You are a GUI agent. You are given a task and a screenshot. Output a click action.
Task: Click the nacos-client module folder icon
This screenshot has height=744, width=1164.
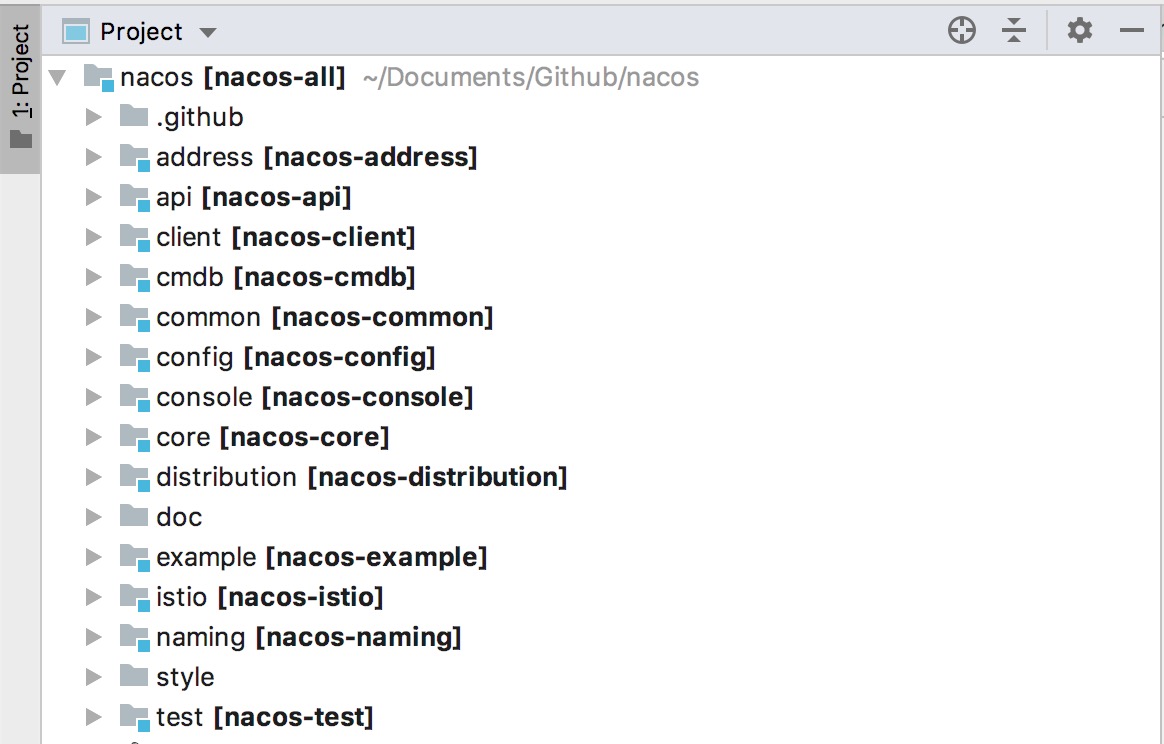(x=134, y=238)
